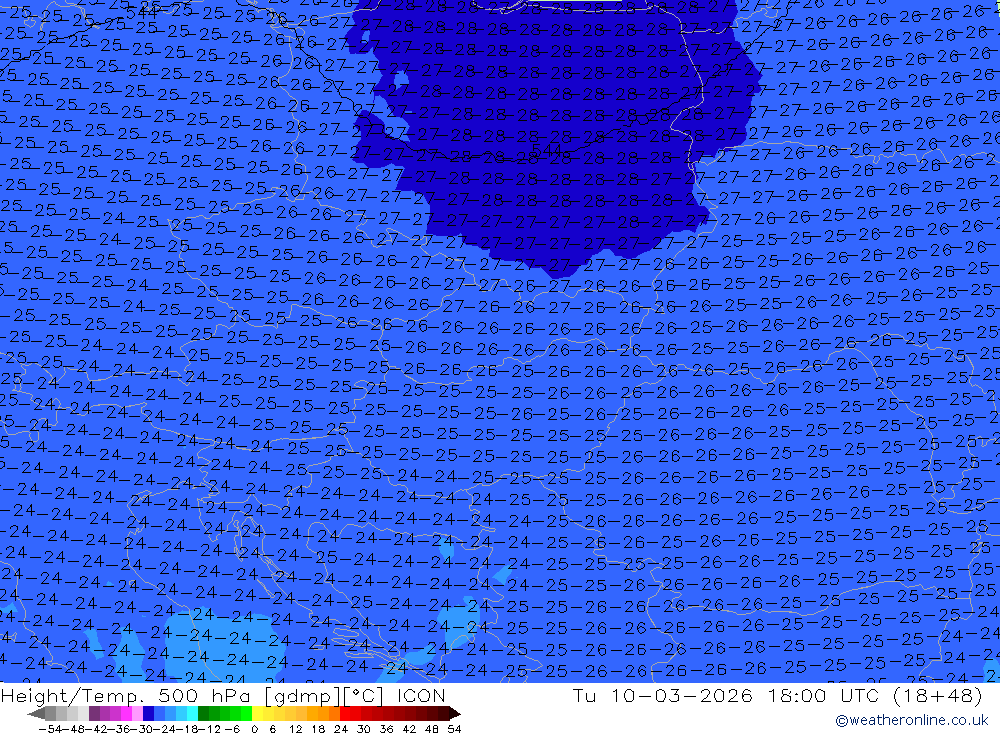Click the dark right arrow of the color scale
This screenshot has width=1000, height=733.
455,714
